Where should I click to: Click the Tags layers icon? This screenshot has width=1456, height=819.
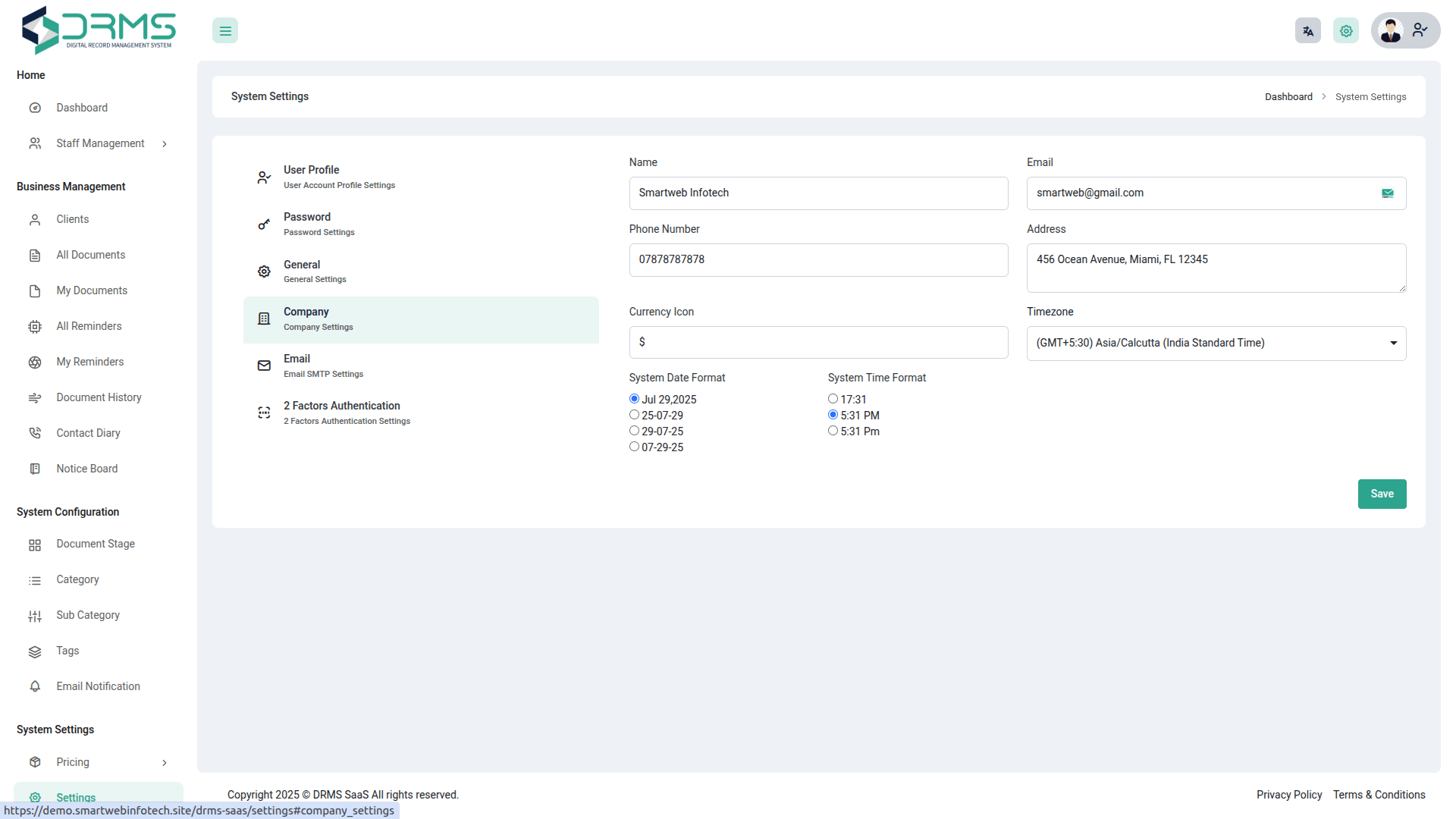35,651
